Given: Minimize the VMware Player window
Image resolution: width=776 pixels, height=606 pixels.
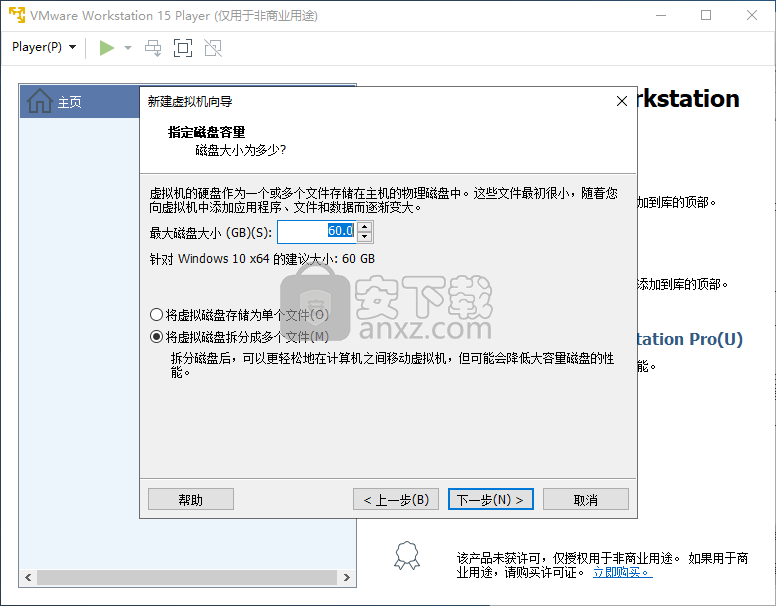Looking at the screenshot, I should click(x=661, y=15).
